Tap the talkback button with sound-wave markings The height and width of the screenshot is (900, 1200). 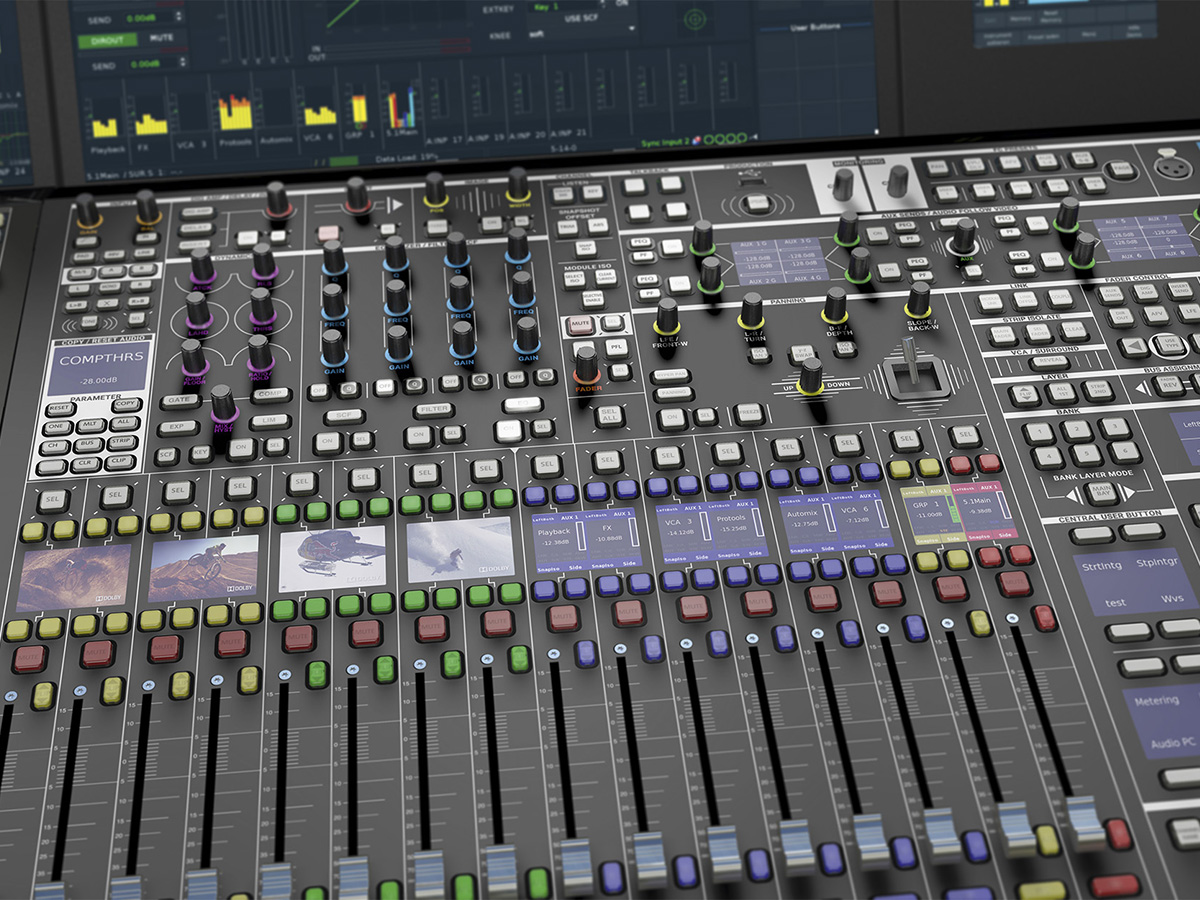coord(758,203)
